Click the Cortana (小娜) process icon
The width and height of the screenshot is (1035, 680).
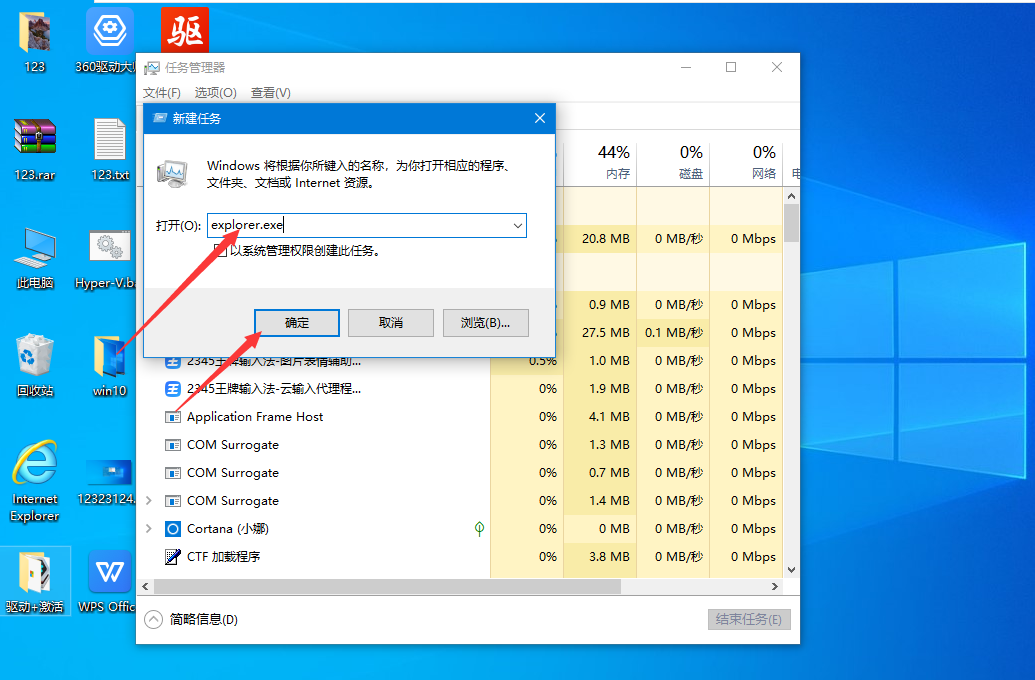tap(172, 529)
